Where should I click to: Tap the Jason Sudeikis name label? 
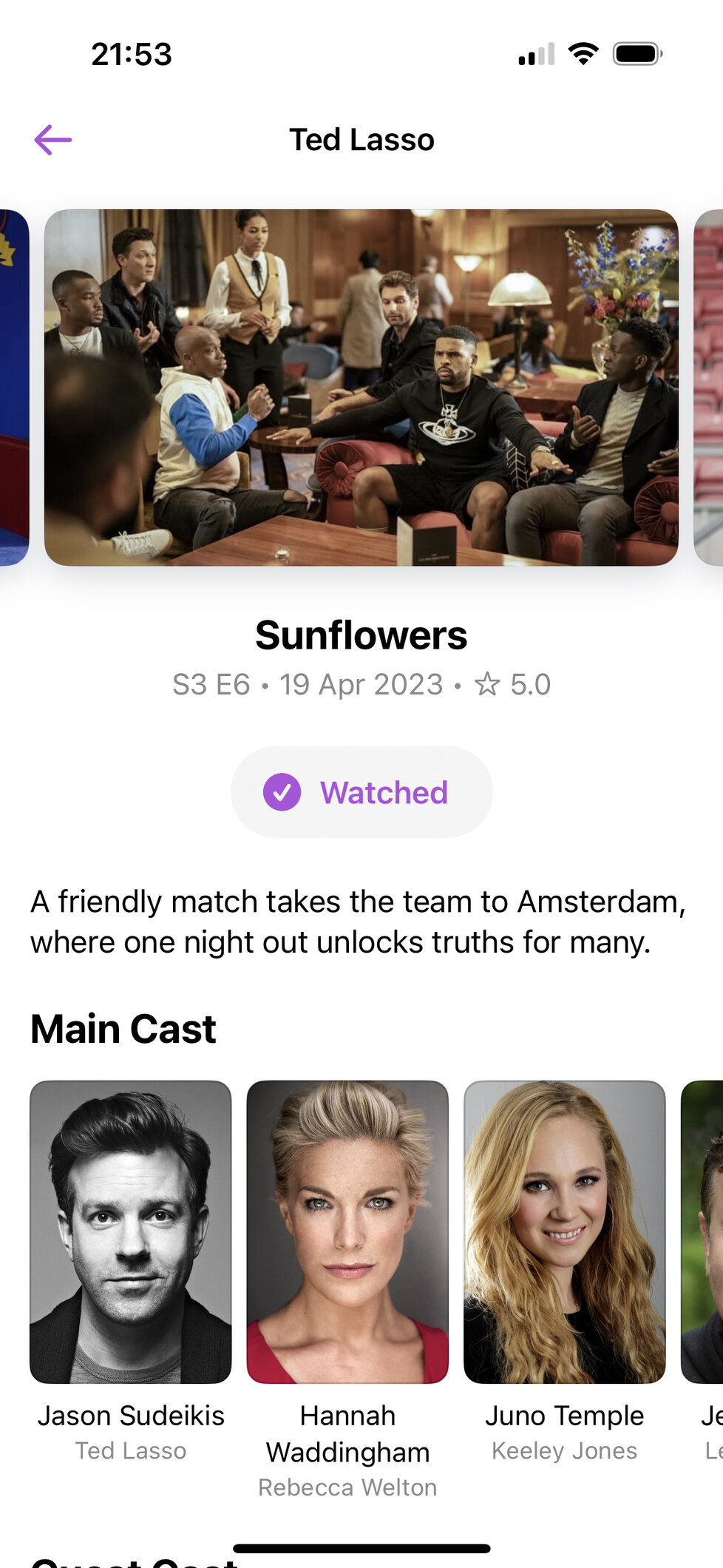pos(131,1416)
